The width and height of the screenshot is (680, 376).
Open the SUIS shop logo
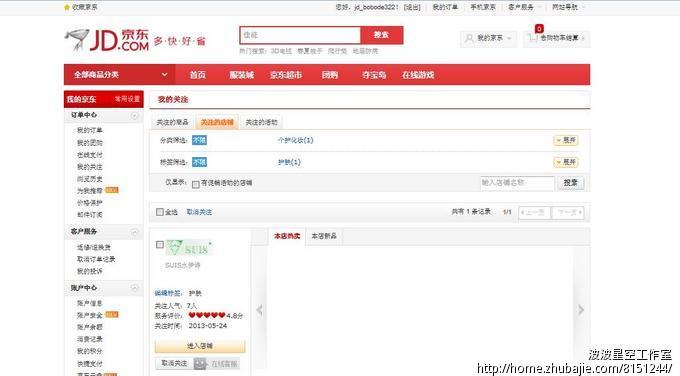tap(189, 248)
